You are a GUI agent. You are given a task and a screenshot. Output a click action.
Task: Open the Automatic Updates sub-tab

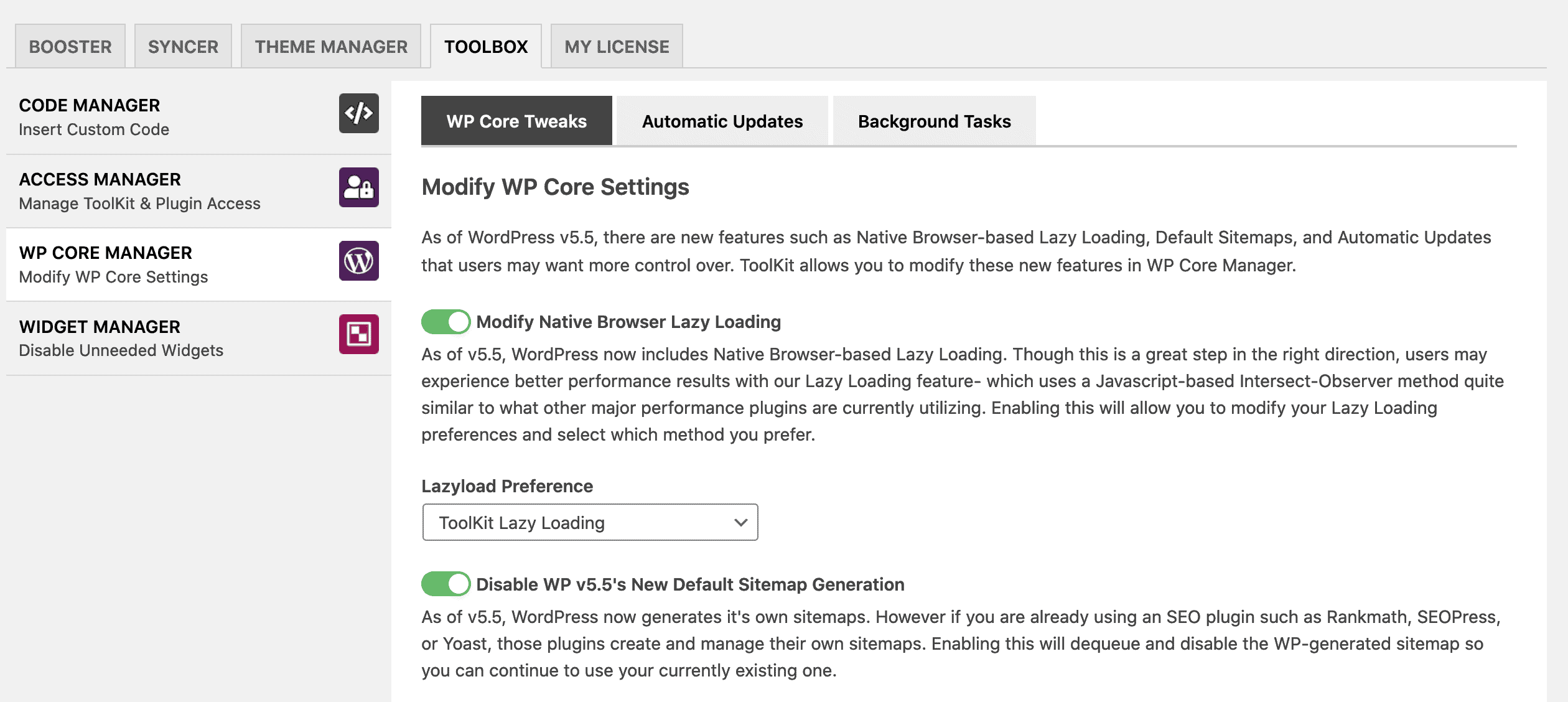tap(722, 121)
